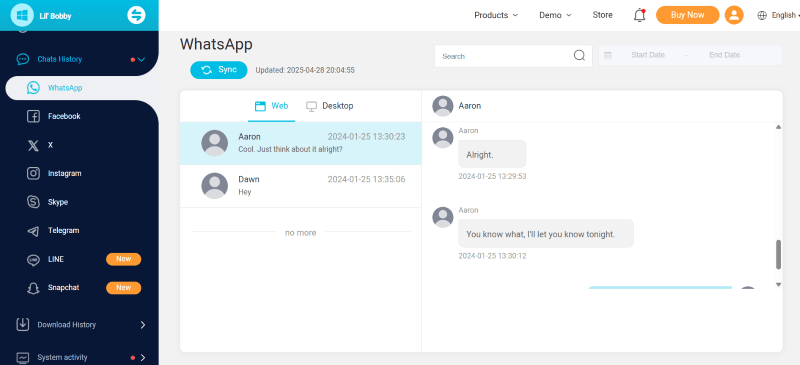Open the Aaron conversation row

(x=301, y=143)
